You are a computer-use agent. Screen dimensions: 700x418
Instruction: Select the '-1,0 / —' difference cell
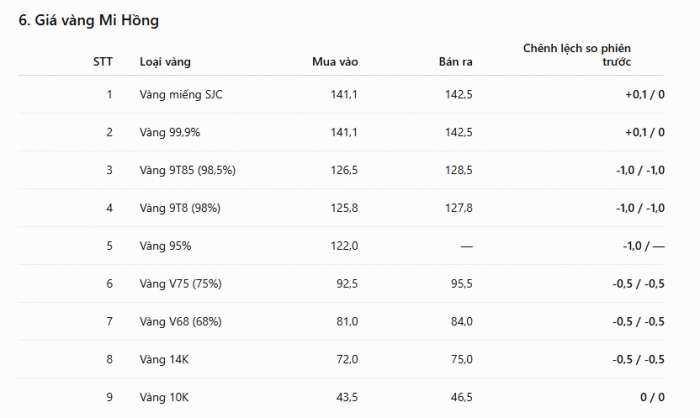pos(644,246)
